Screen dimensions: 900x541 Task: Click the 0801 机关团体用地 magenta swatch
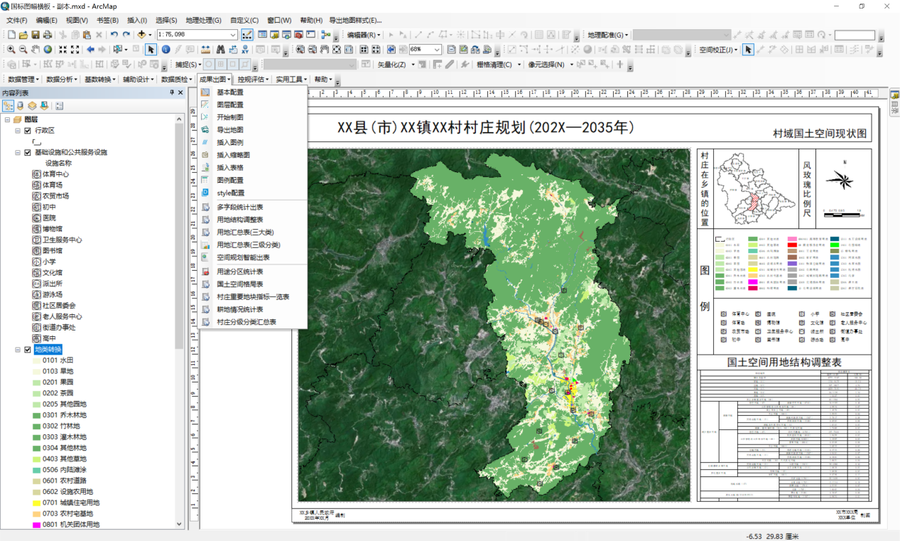click(36, 524)
